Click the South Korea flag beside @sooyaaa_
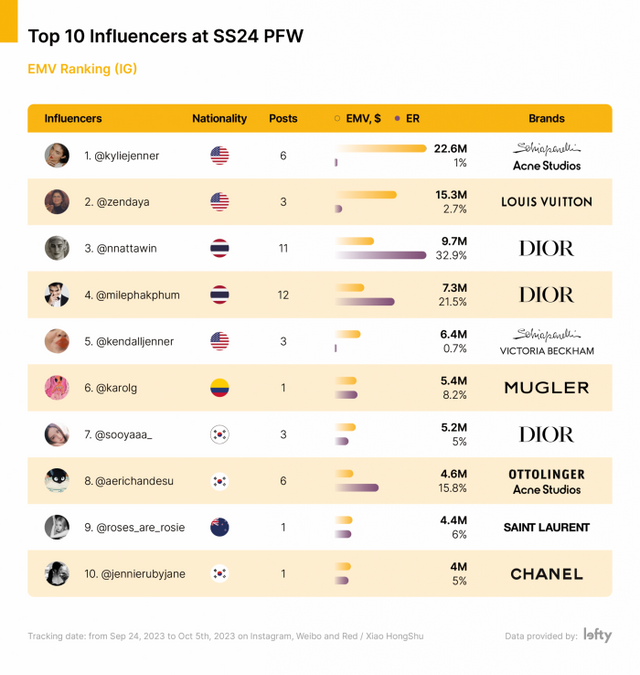 point(220,434)
